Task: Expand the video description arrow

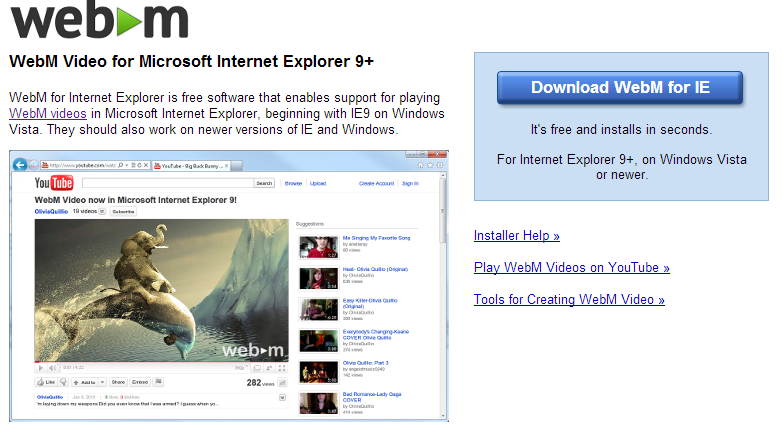Action: [282, 398]
